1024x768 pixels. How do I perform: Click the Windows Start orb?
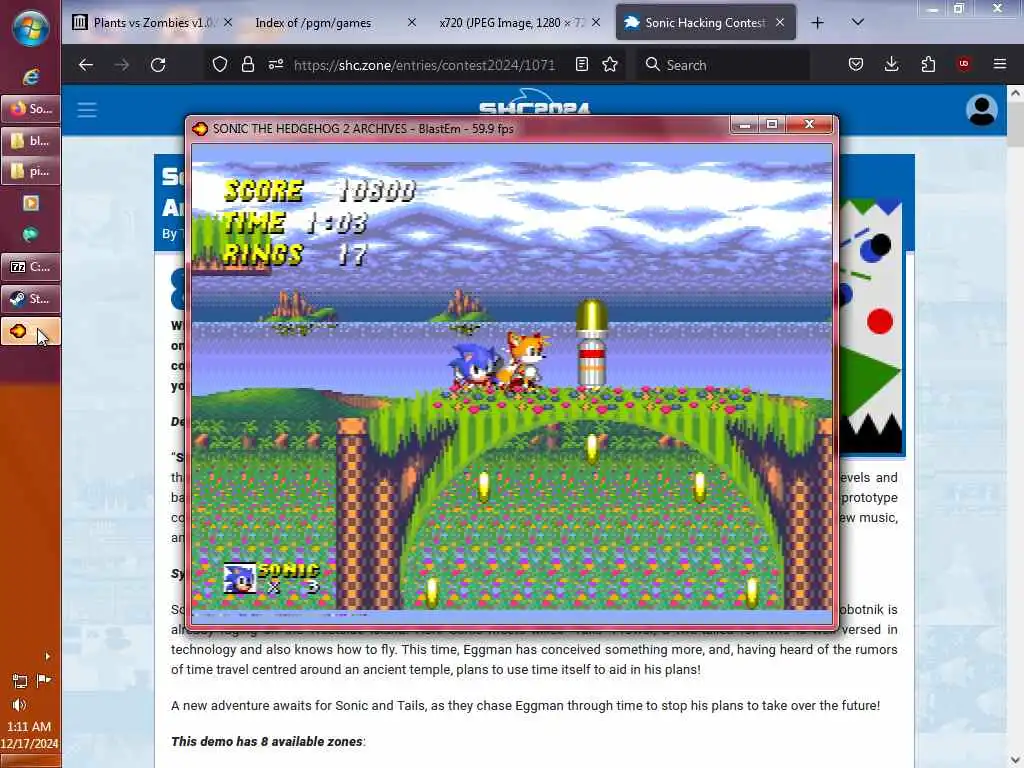(30, 28)
